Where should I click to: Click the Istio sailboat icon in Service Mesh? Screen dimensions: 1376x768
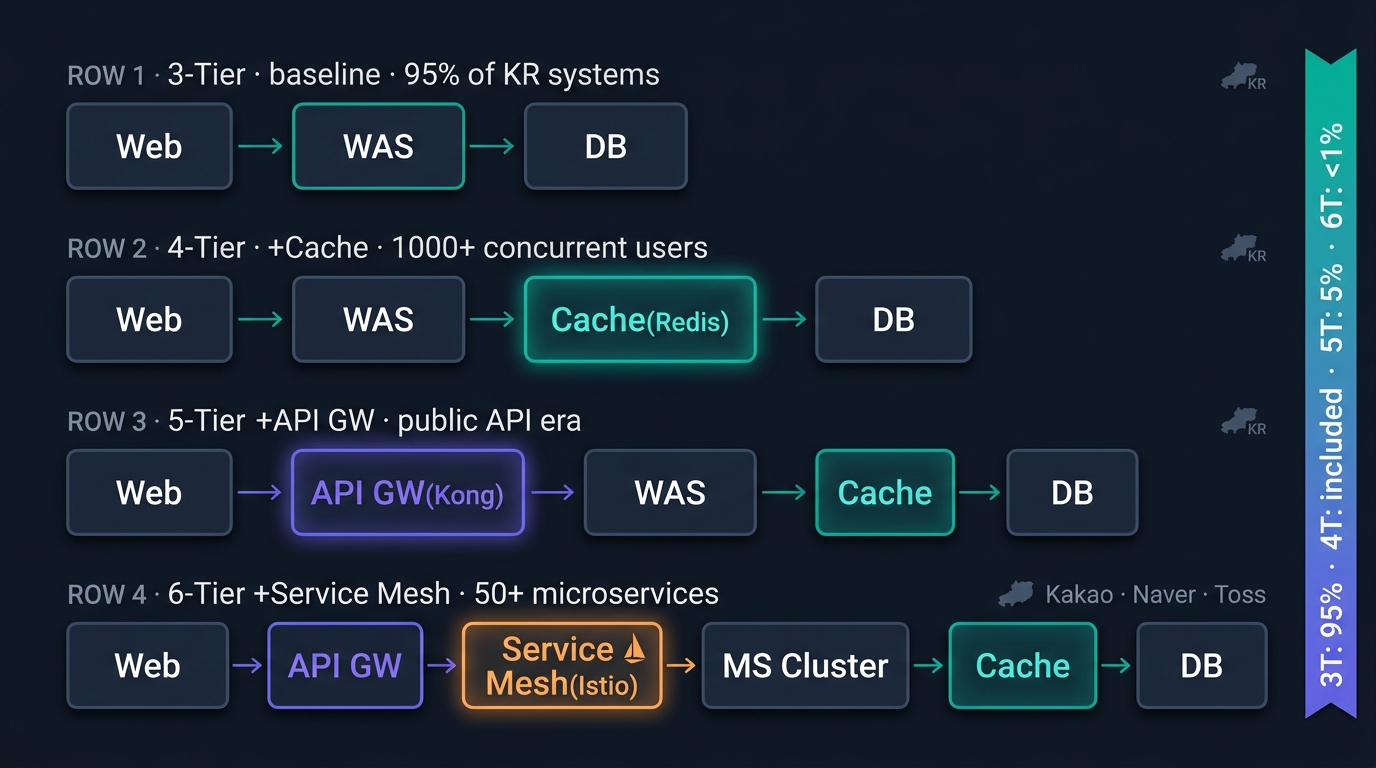pyautogui.click(x=634, y=649)
